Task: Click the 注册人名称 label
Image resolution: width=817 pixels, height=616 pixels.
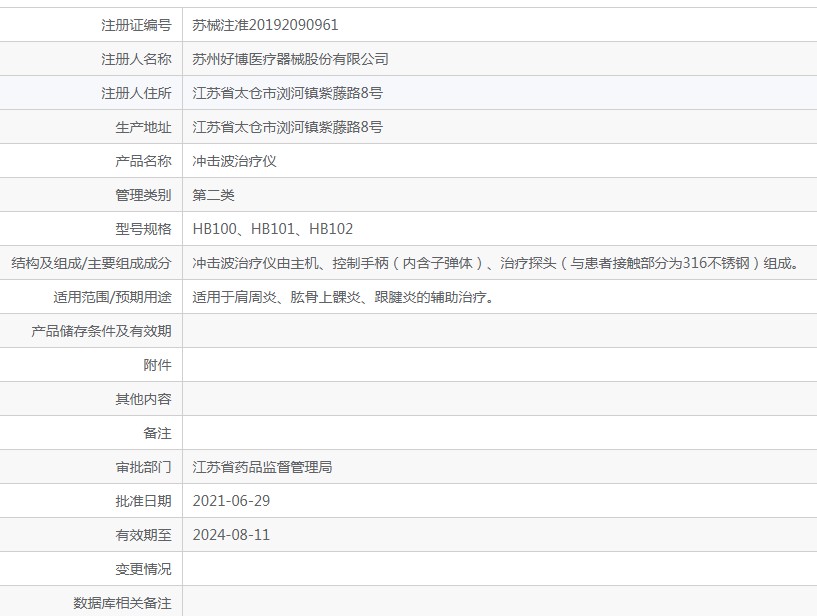Action: tap(136, 59)
